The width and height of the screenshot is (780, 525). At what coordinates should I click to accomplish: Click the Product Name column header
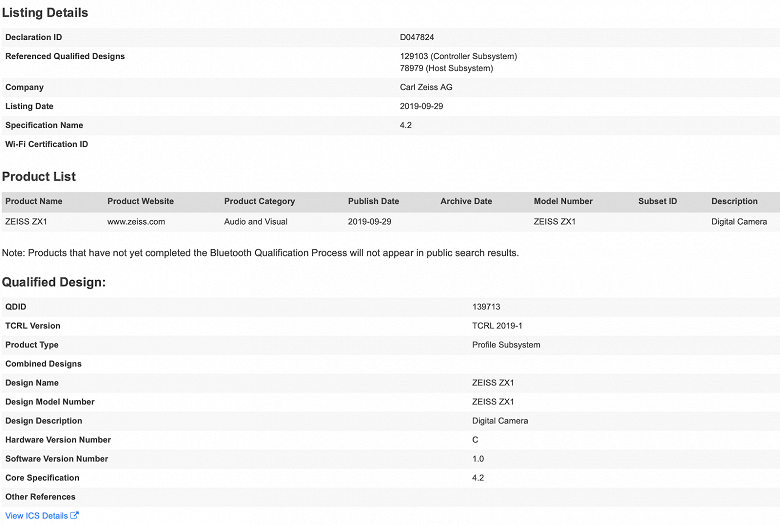(x=34, y=201)
